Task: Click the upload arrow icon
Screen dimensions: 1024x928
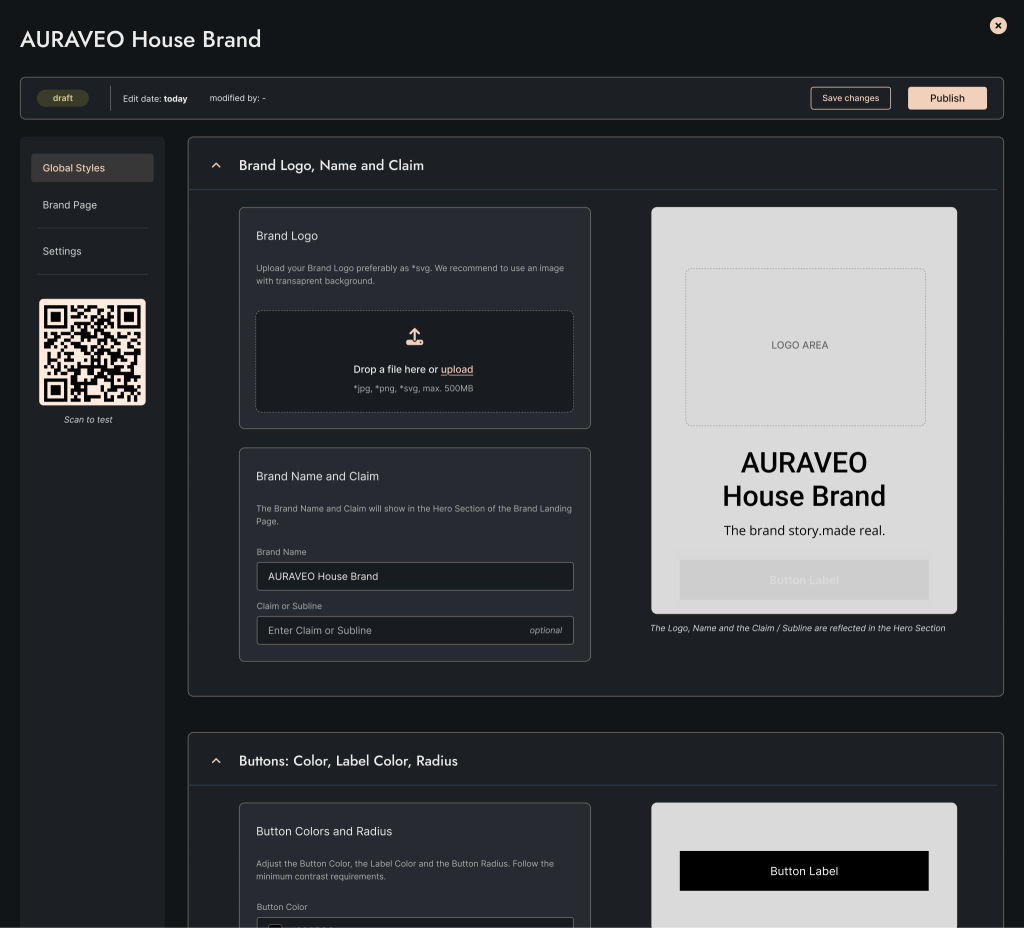Action: point(414,337)
